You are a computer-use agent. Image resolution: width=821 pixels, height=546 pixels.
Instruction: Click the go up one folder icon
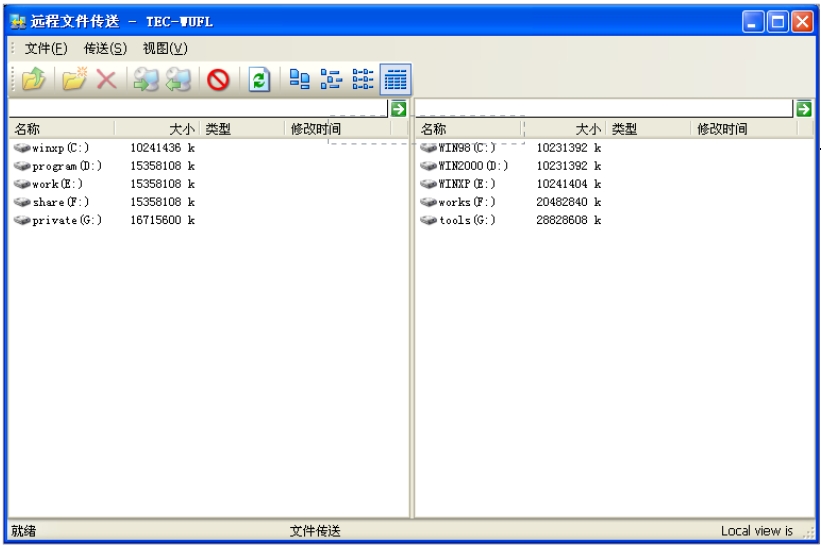[x=33, y=80]
